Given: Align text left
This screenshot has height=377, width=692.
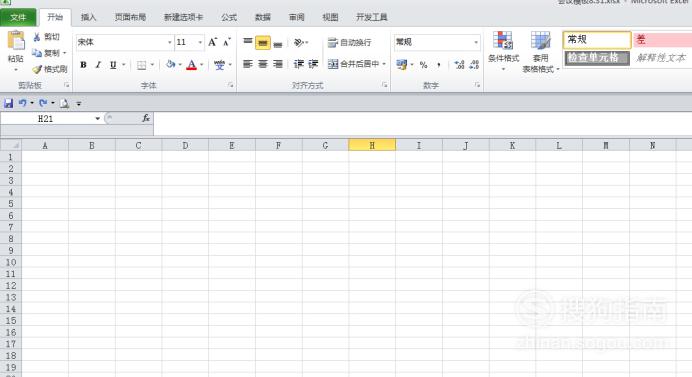Looking at the screenshot, I should coord(248,64).
